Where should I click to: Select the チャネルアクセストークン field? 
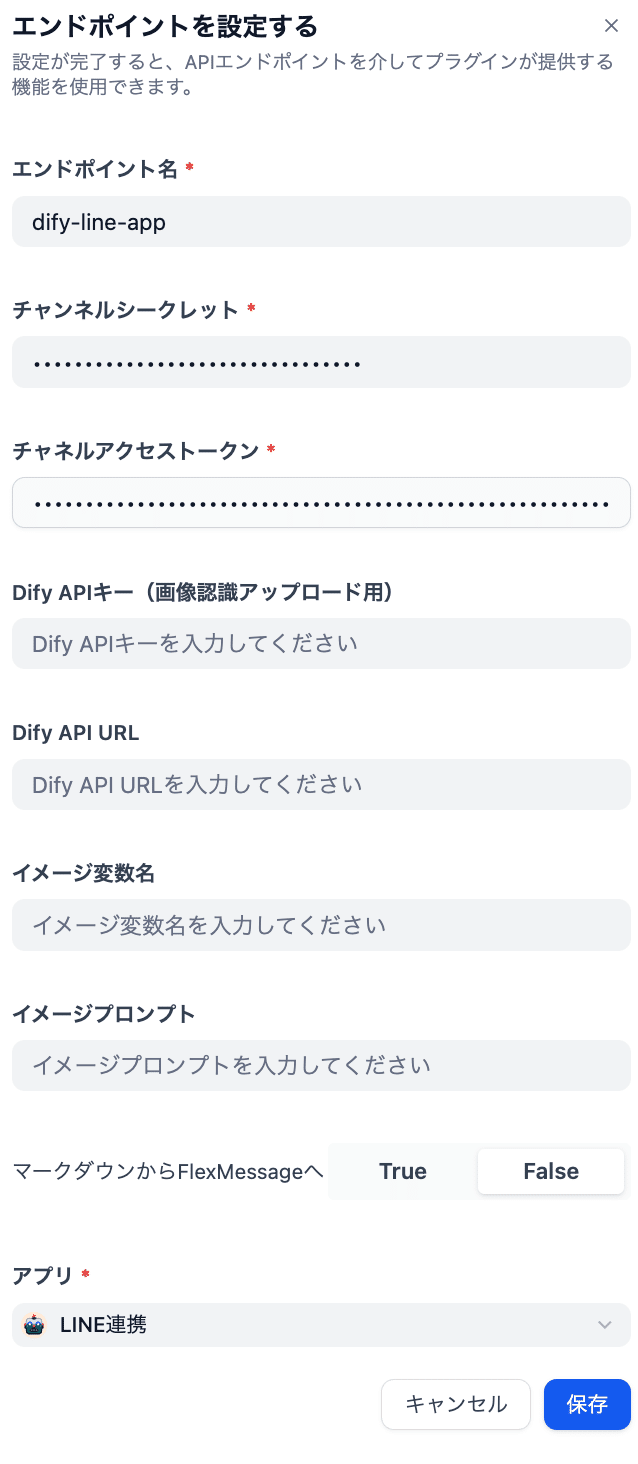click(x=320, y=502)
